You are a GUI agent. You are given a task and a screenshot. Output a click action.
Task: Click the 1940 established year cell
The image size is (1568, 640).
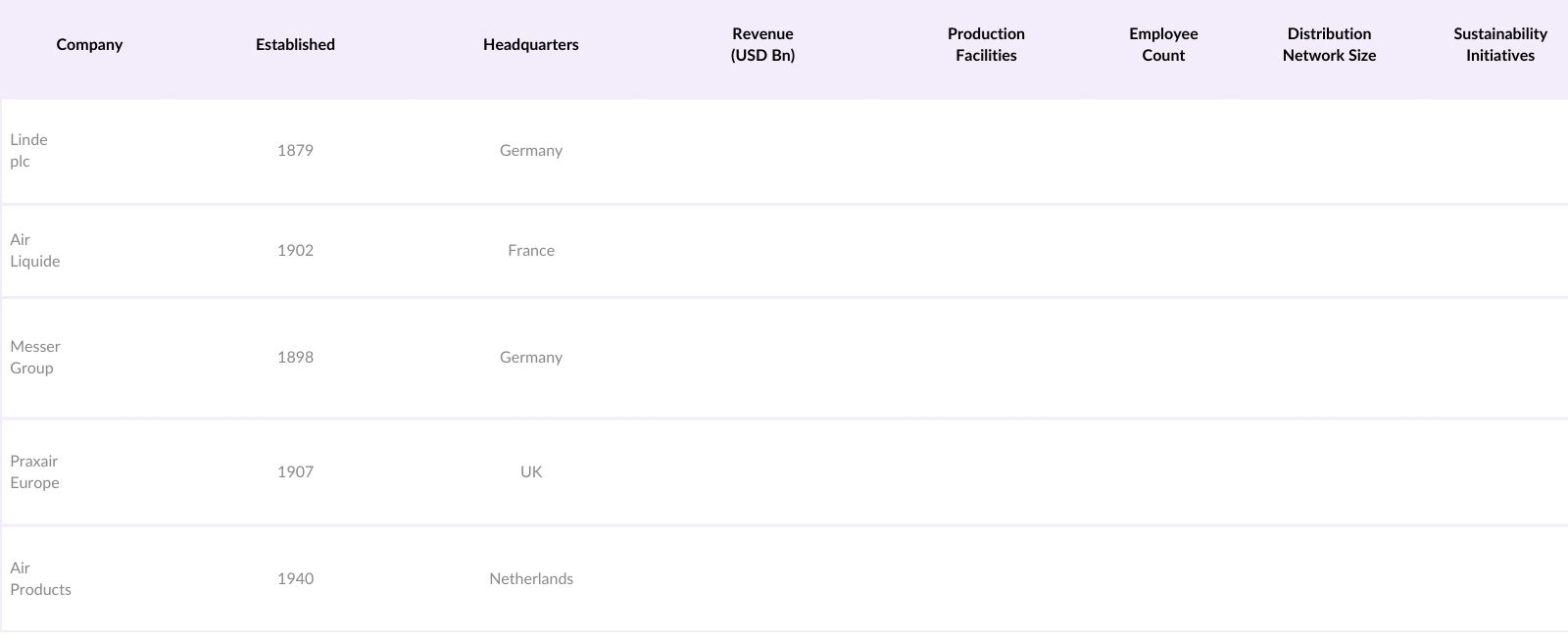[x=295, y=579]
